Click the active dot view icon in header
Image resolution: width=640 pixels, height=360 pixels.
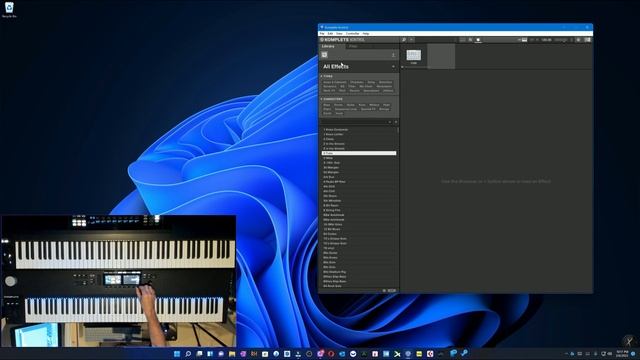tap(478, 40)
